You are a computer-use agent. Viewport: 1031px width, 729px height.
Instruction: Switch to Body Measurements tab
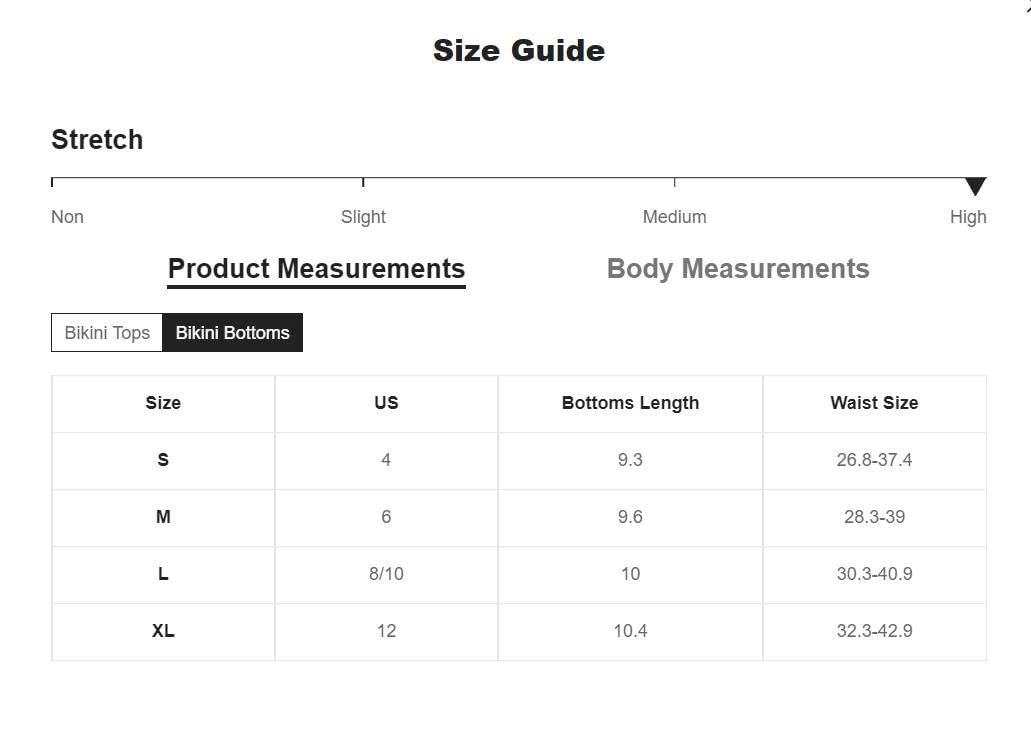[x=738, y=269]
